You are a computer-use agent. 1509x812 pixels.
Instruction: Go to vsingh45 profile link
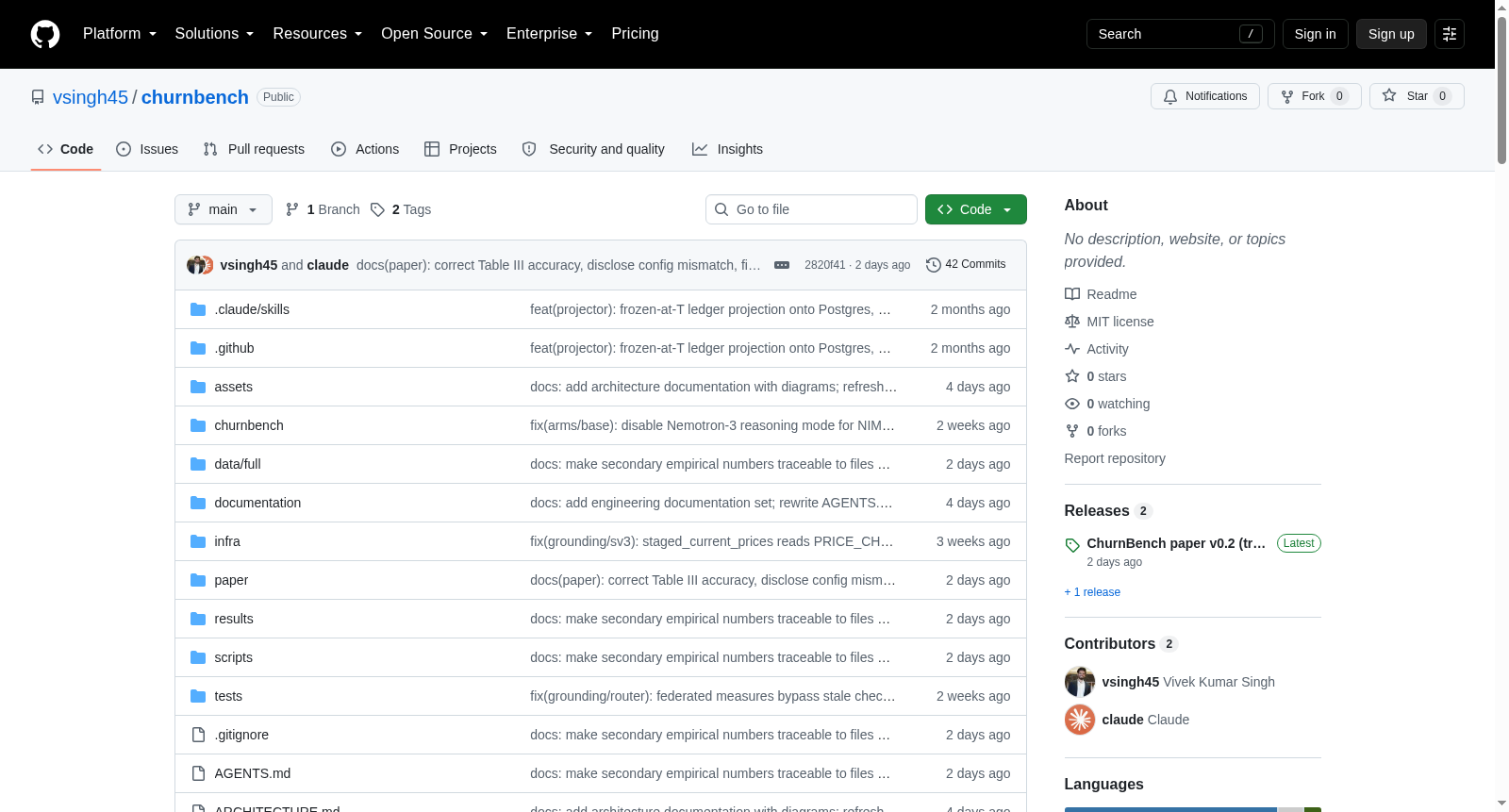91,97
